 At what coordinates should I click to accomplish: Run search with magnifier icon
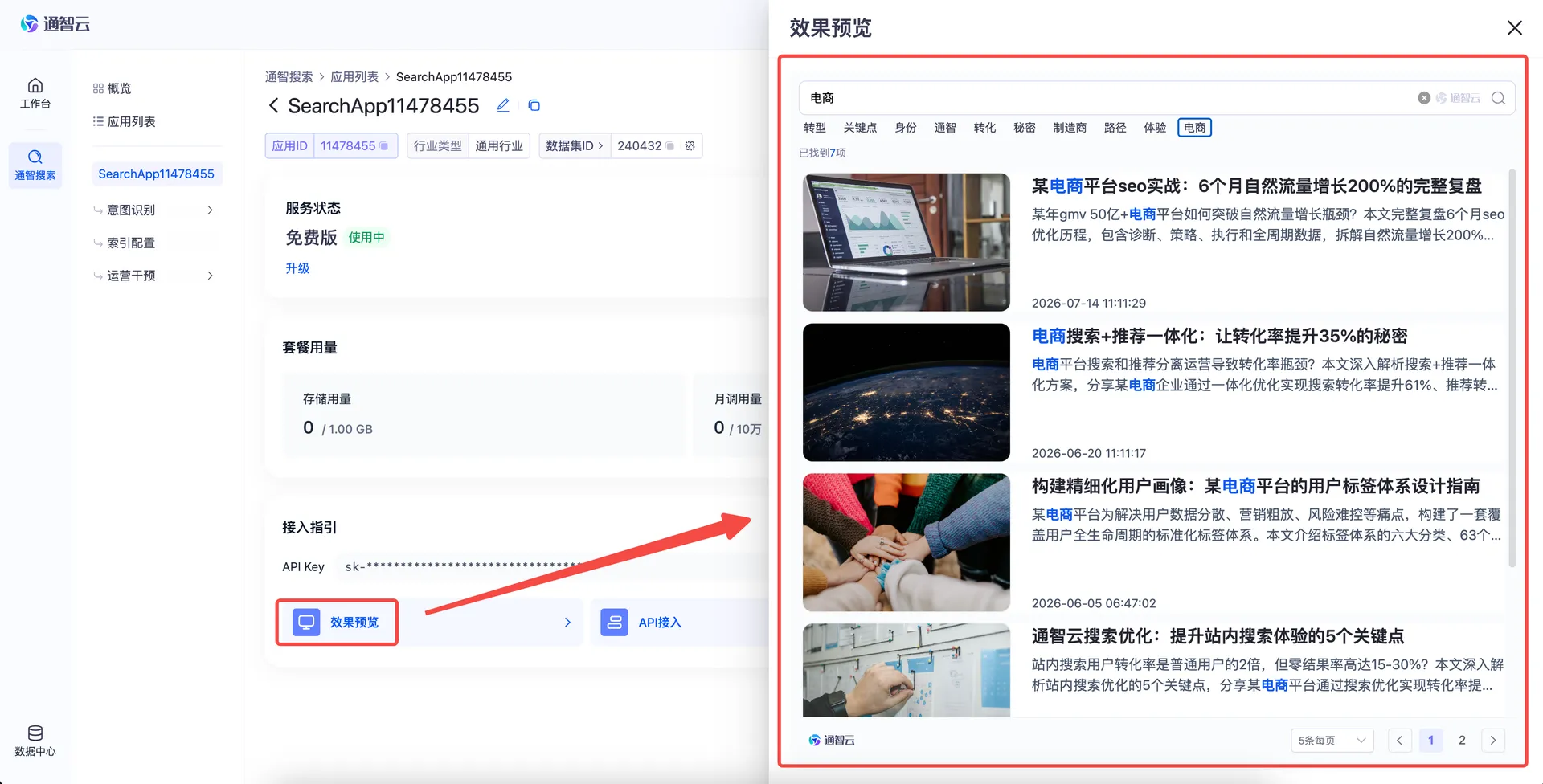pyautogui.click(x=1498, y=98)
